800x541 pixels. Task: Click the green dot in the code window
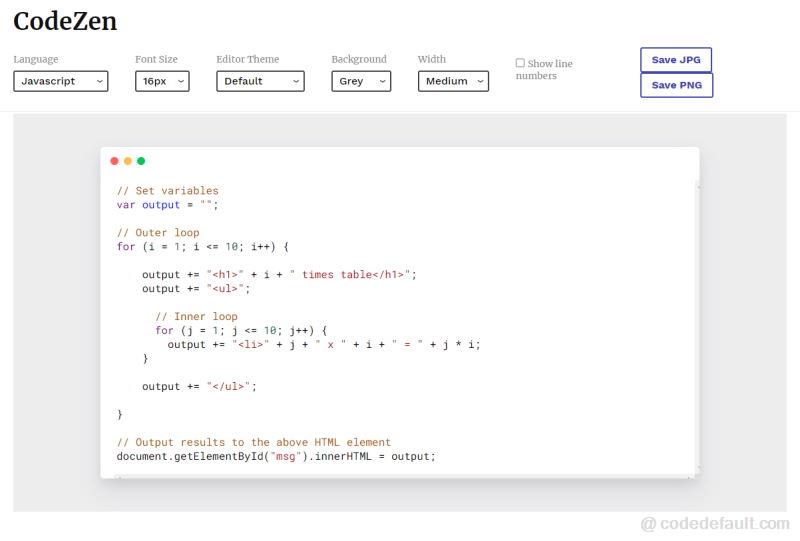pyautogui.click(x=141, y=161)
